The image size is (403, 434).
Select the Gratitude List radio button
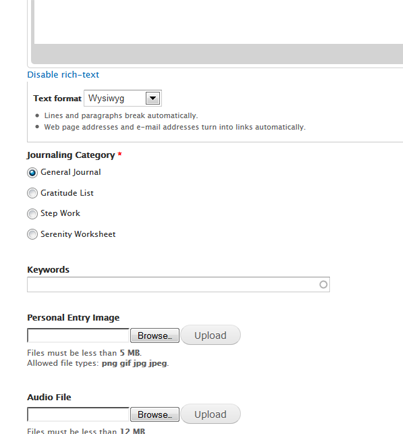point(32,193)
